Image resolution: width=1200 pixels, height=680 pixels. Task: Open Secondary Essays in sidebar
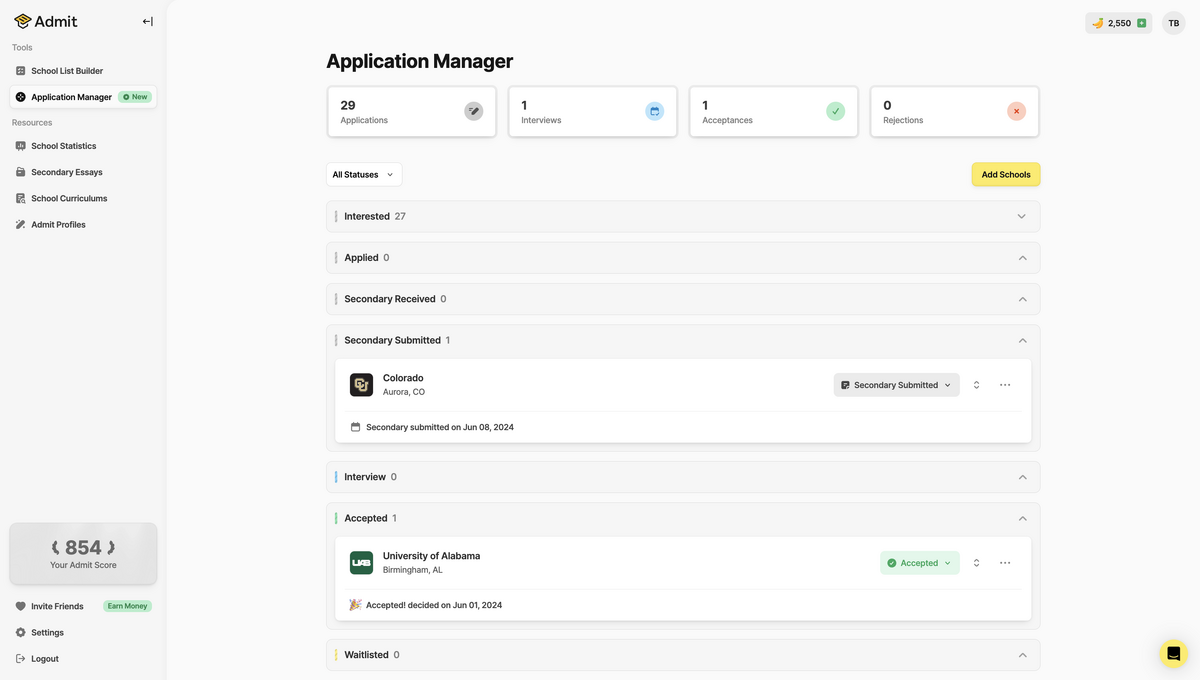point(66,172)
